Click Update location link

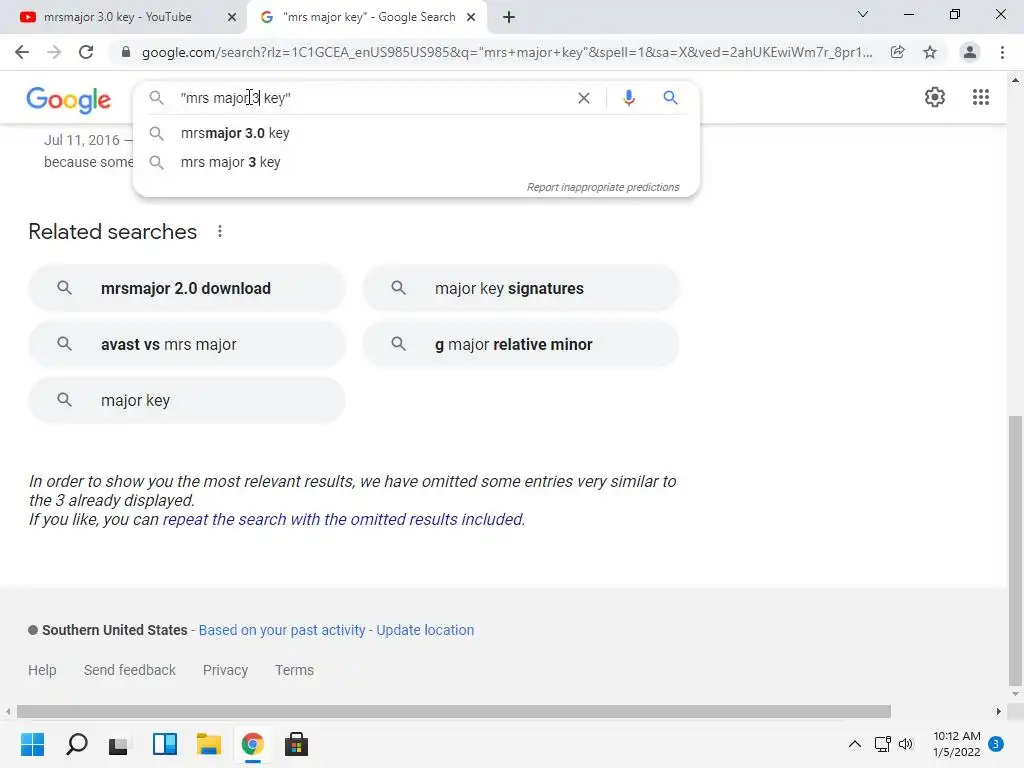pos(425,630)
